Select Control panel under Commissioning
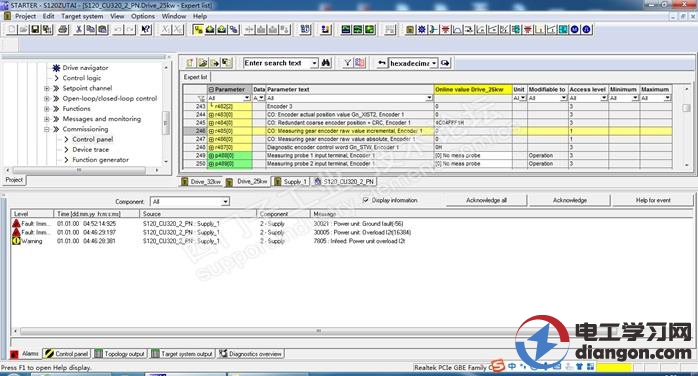 click(x=93, y=139)
